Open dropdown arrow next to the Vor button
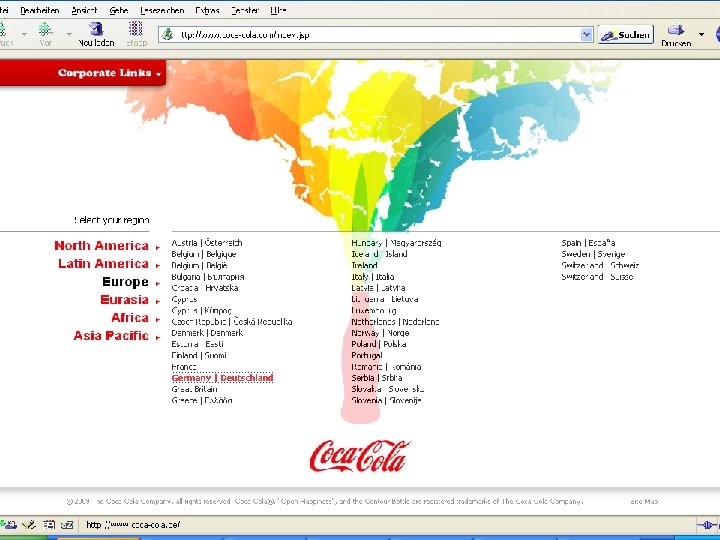 (69, 34)
